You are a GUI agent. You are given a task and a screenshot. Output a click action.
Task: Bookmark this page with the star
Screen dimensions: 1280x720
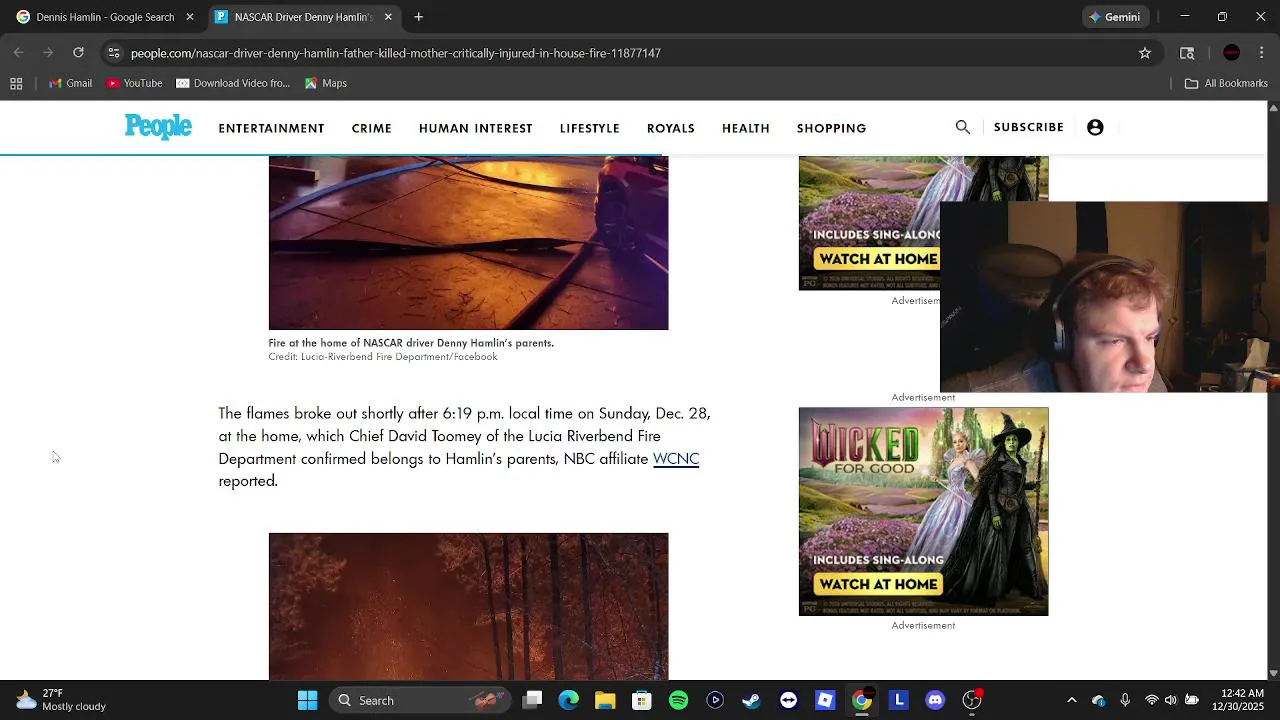[x=1145, y=53]
